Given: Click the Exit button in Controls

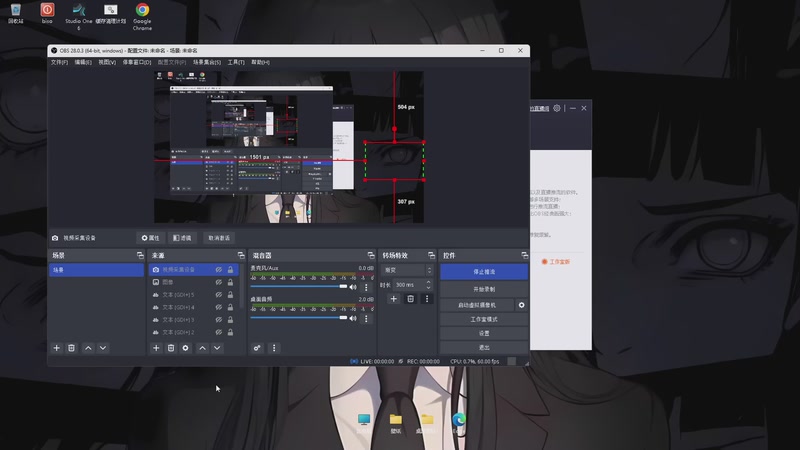Looking at the screenshot, I should 484,347.
